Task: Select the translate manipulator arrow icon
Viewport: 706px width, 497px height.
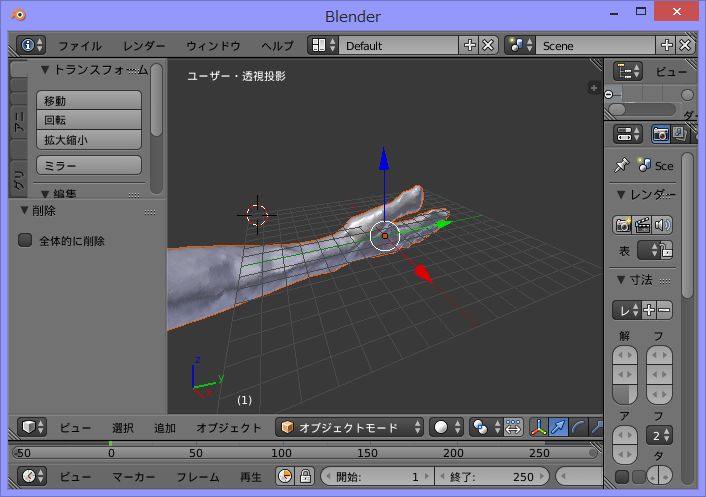Action: pyautogui.click(x=560, y=427)
